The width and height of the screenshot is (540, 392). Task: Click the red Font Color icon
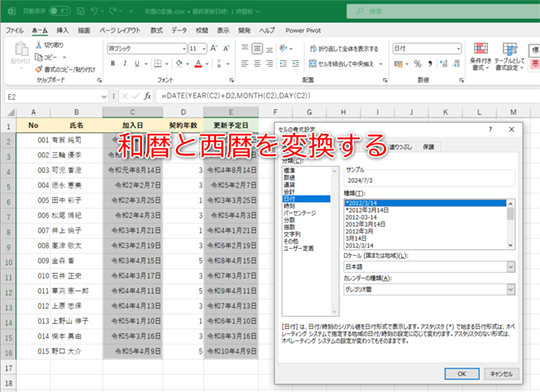(x=198, y=63)
